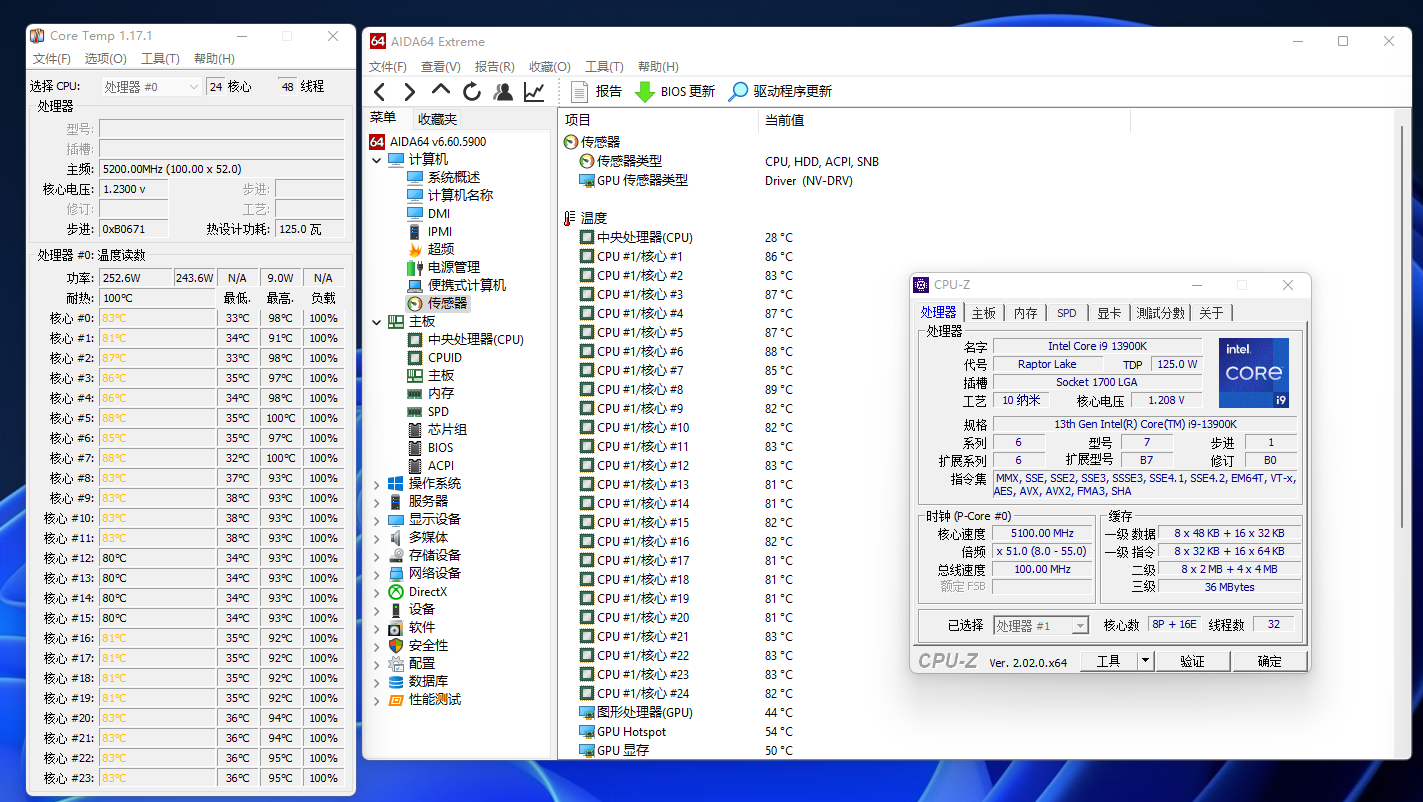1423x802 pixels.
Task: Click the BIOS 更新 green arrow button
Action: (676, 92)
